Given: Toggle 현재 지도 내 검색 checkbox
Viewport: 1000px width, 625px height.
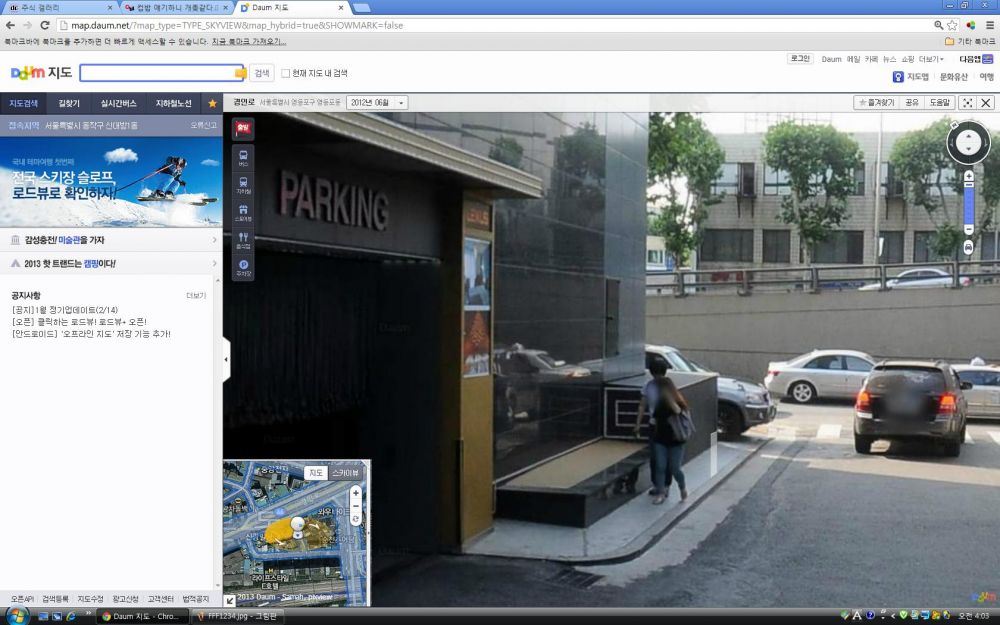Looking at the screenshot, I should coord(286,73).
